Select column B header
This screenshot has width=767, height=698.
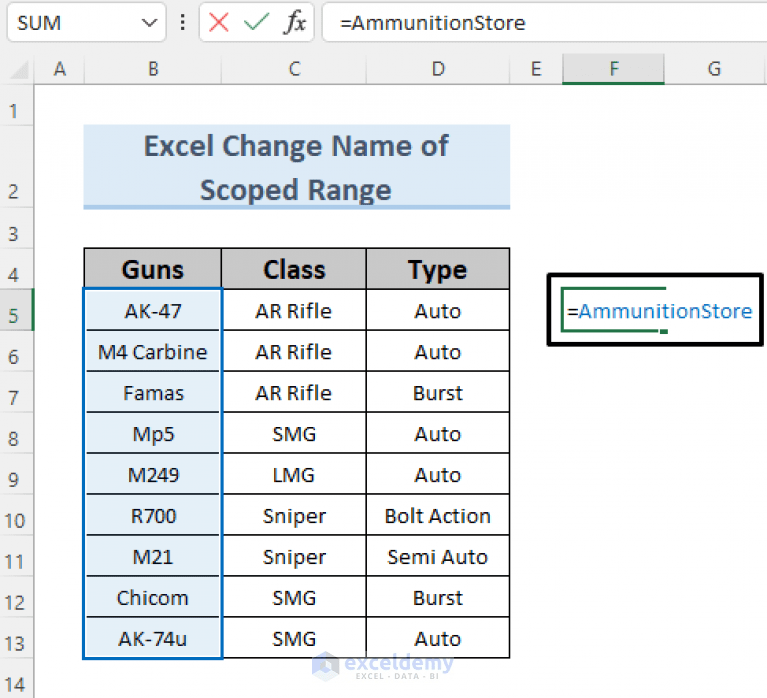tap(153, 69)
